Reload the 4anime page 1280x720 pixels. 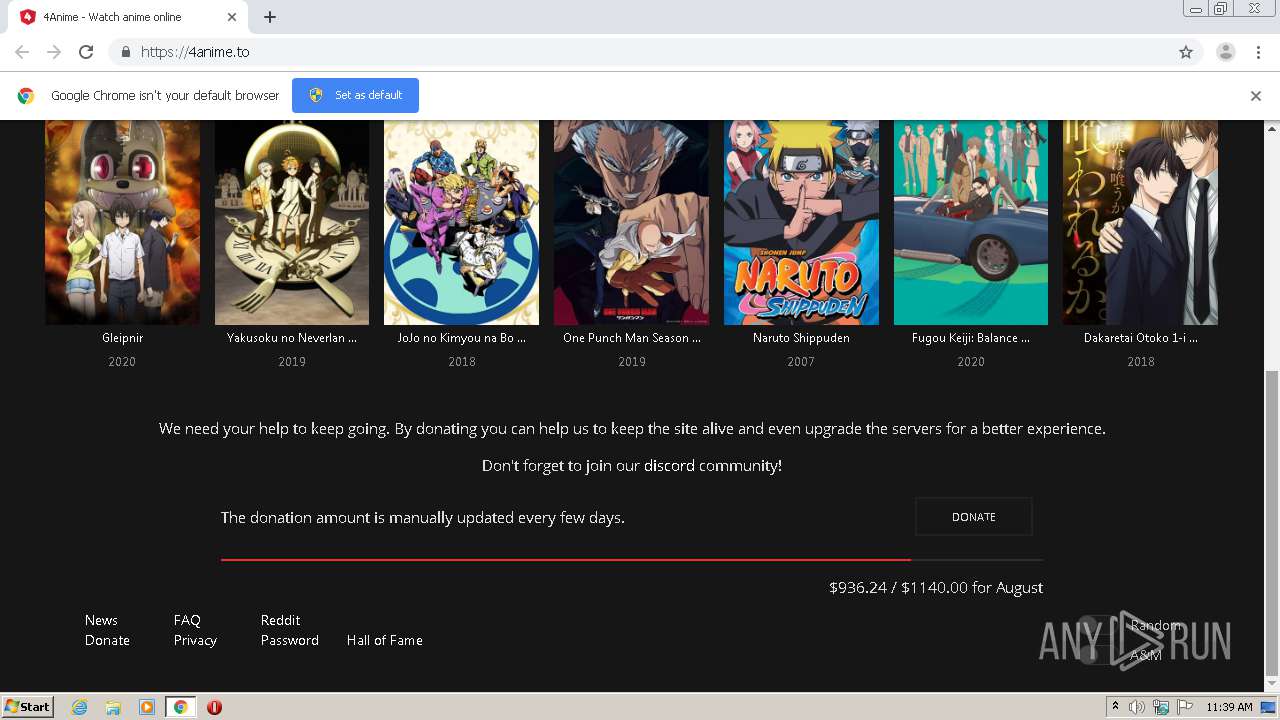click(x=86, y=52)
